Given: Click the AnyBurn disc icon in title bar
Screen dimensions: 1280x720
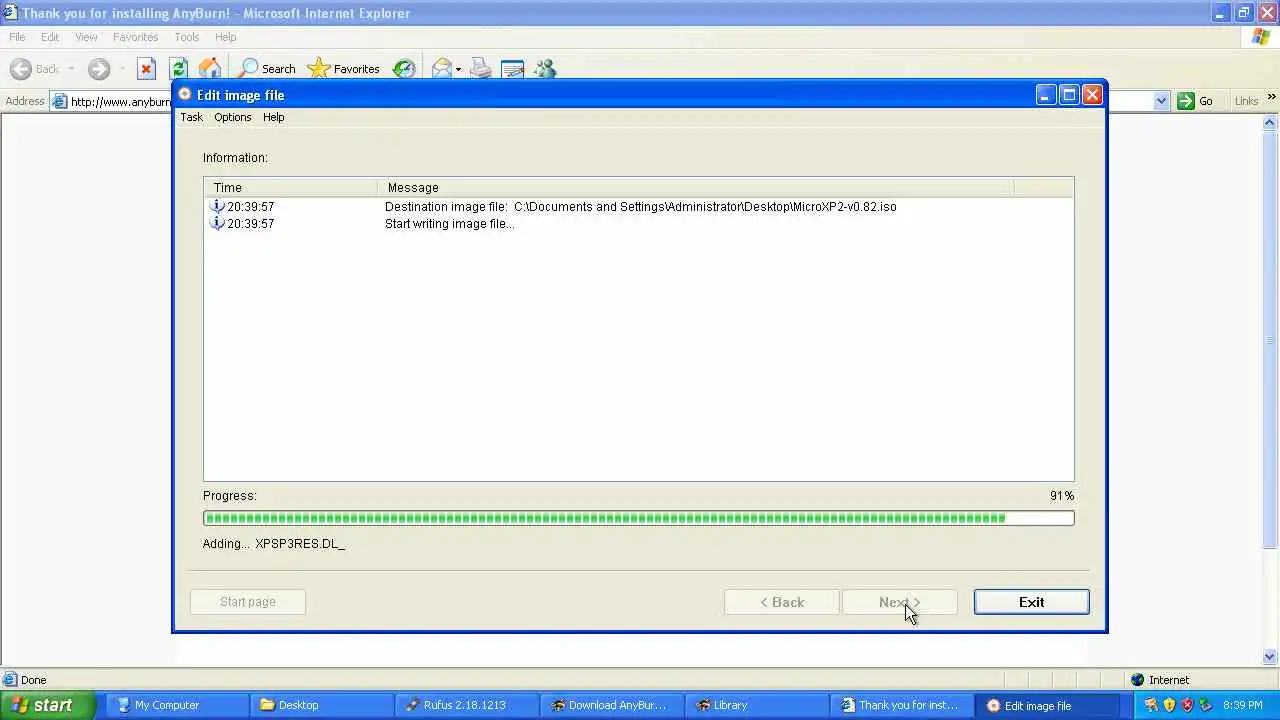Looking at the screenshot, I should pos(184,95).
